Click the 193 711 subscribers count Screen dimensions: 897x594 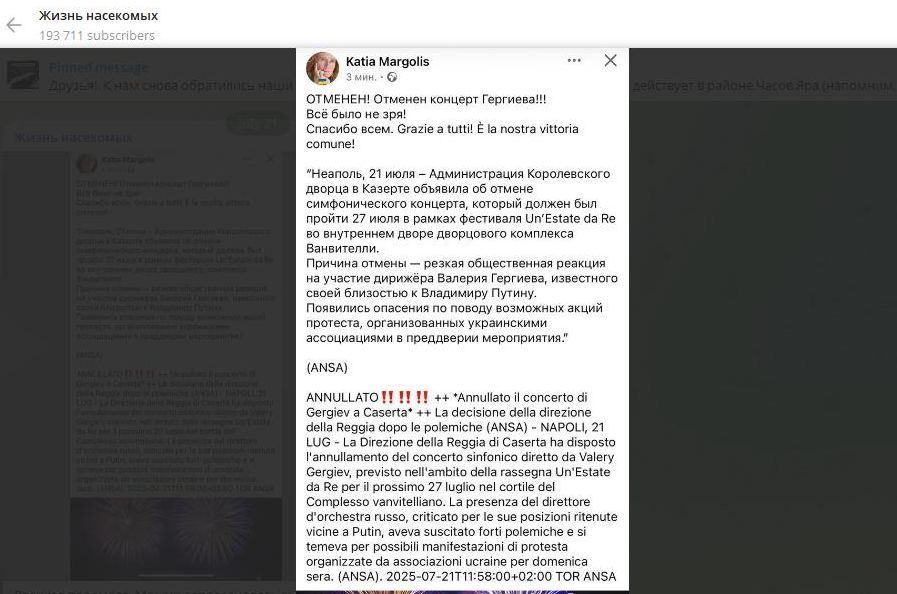(x=97, y=35)
